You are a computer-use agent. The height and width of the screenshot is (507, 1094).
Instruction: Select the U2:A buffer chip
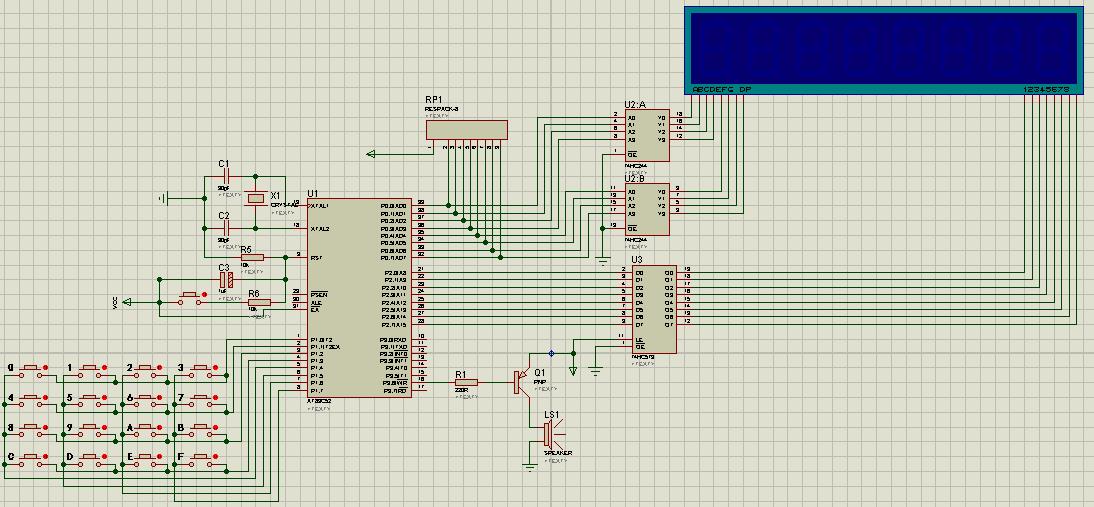click(647, 135)
